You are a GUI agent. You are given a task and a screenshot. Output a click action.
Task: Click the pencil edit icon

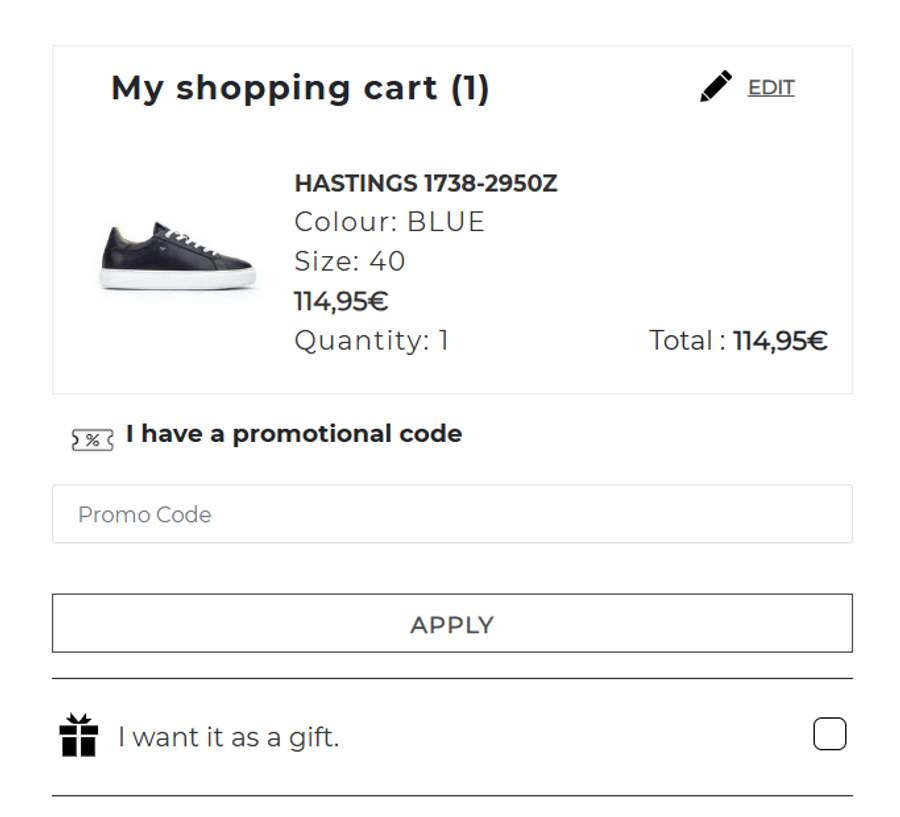[715, 87]
